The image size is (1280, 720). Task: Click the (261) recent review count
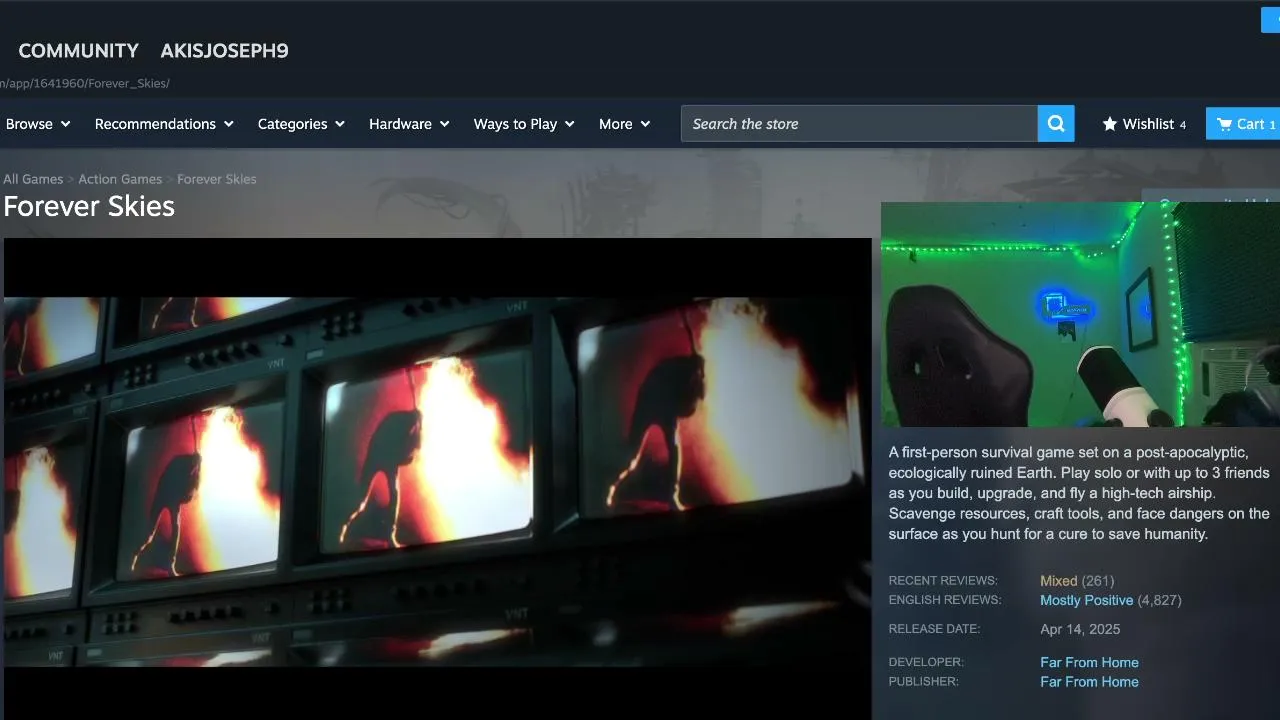point(1098,581)
